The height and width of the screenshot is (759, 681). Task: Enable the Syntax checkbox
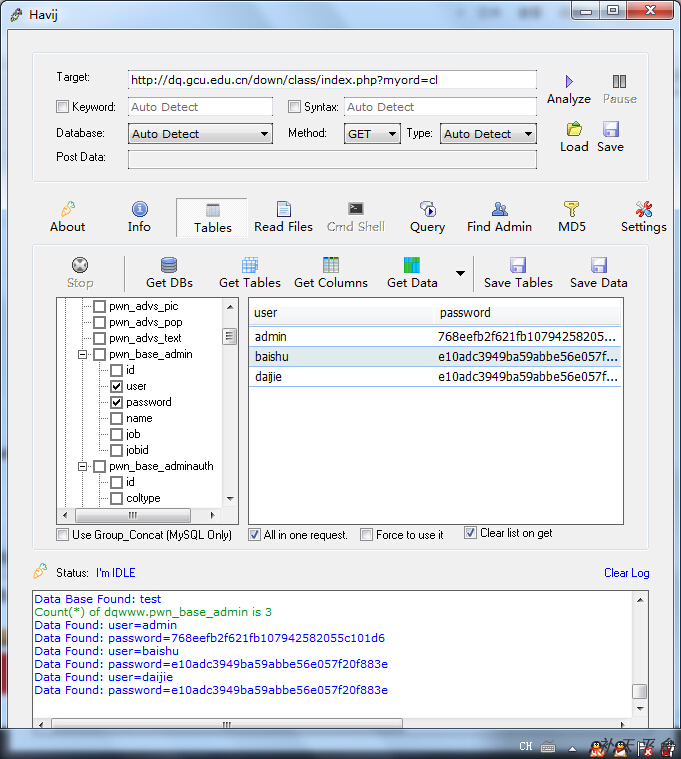(294, 106)
